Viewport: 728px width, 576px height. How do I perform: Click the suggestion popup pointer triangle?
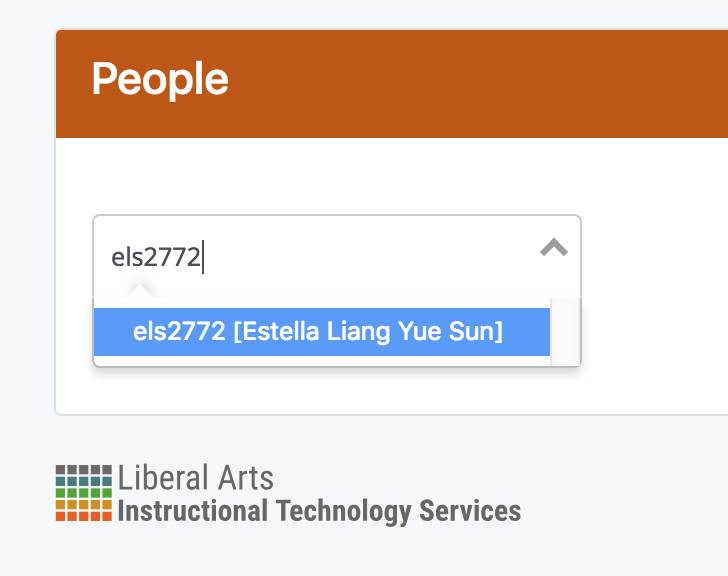[140, 291]
